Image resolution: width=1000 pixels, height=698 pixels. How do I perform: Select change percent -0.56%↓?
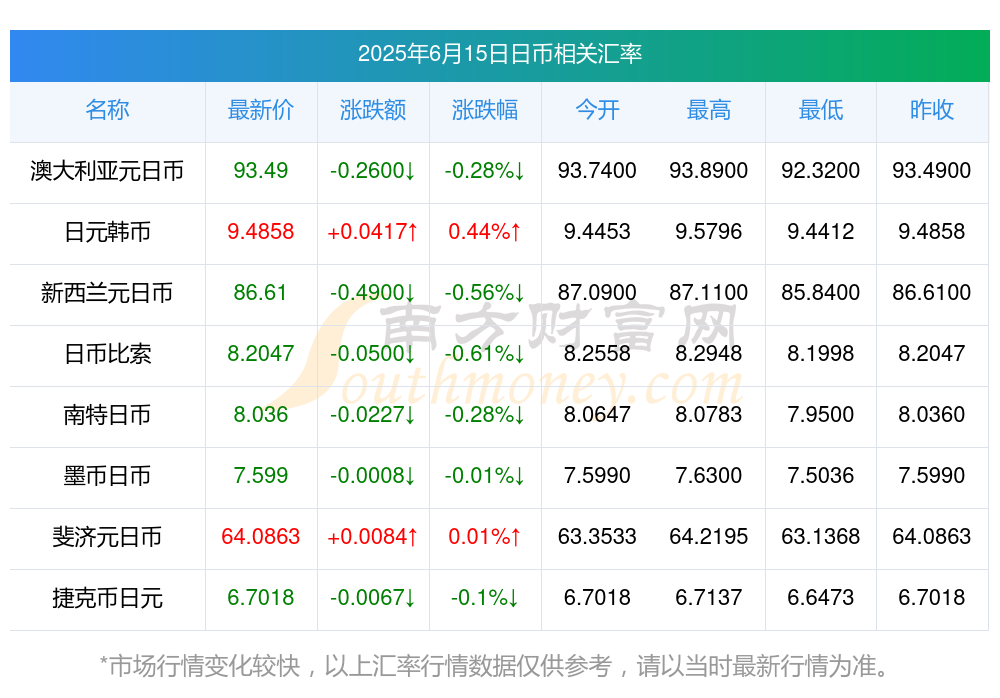click(x=485, y=292)
